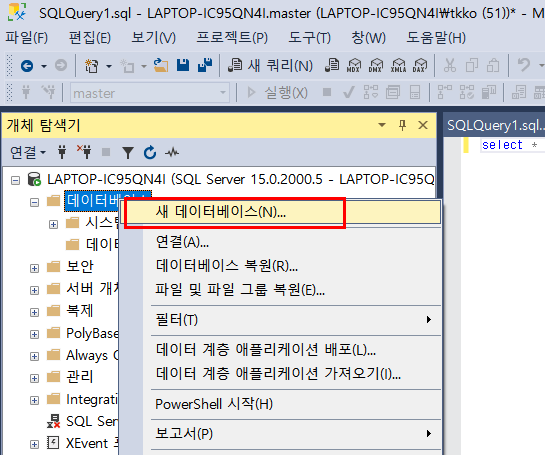The image size is (545, 455).
Task: Click the DMX query icon
Action: pos(376,65)
